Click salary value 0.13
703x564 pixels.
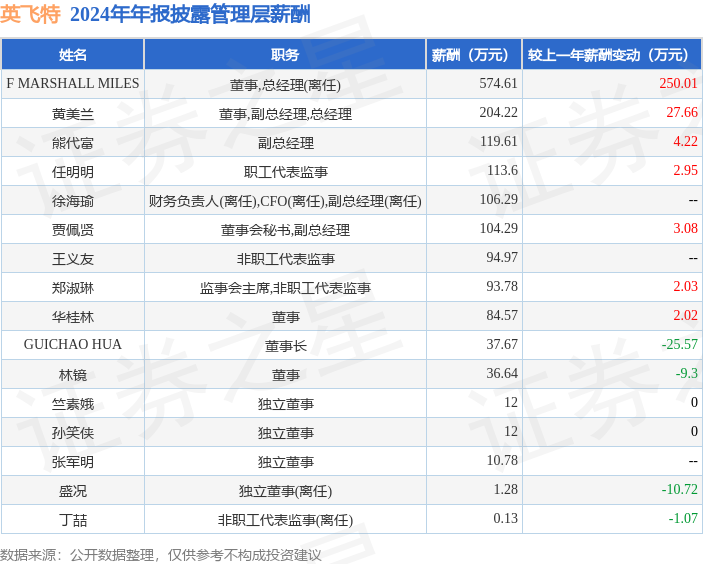pos(505,518)
